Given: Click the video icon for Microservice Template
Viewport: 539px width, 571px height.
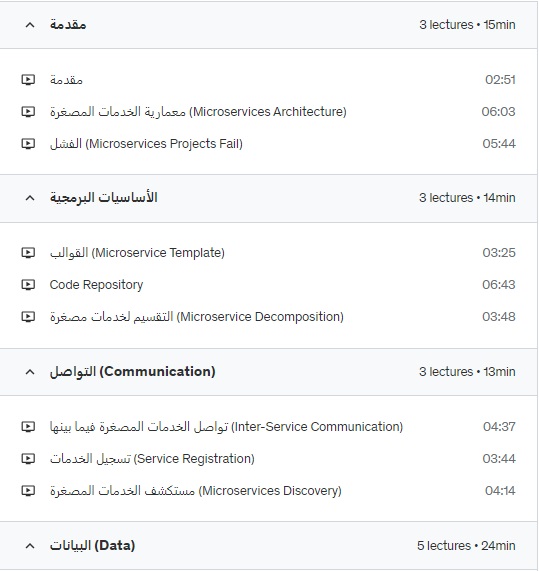Looking at the screenshot, I should tap(28, 252).
